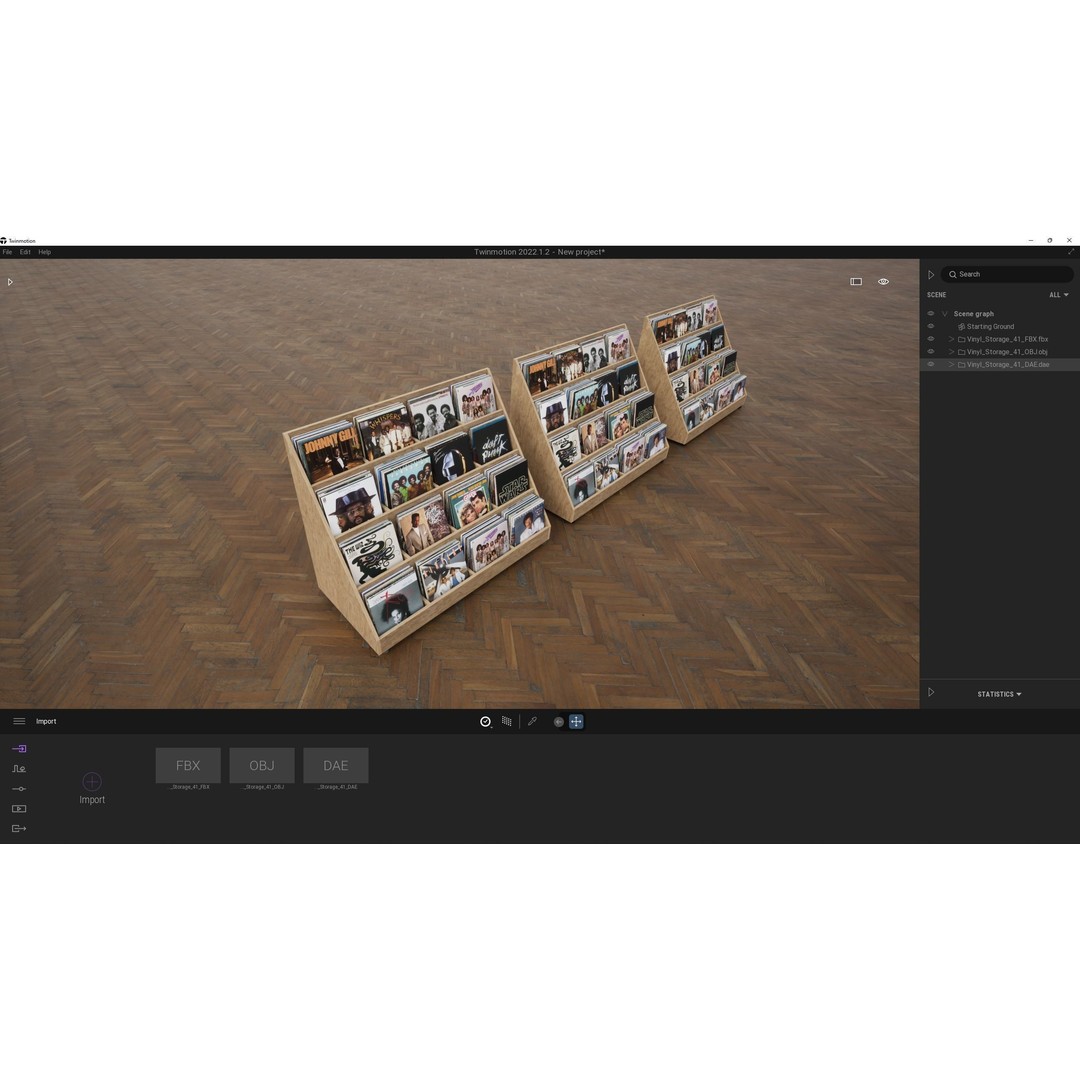Viewport: 1080px width, 1080px height.
Task: Click the Starting Ground object icon
Action: pyautogui.click(x=962, y=326)
